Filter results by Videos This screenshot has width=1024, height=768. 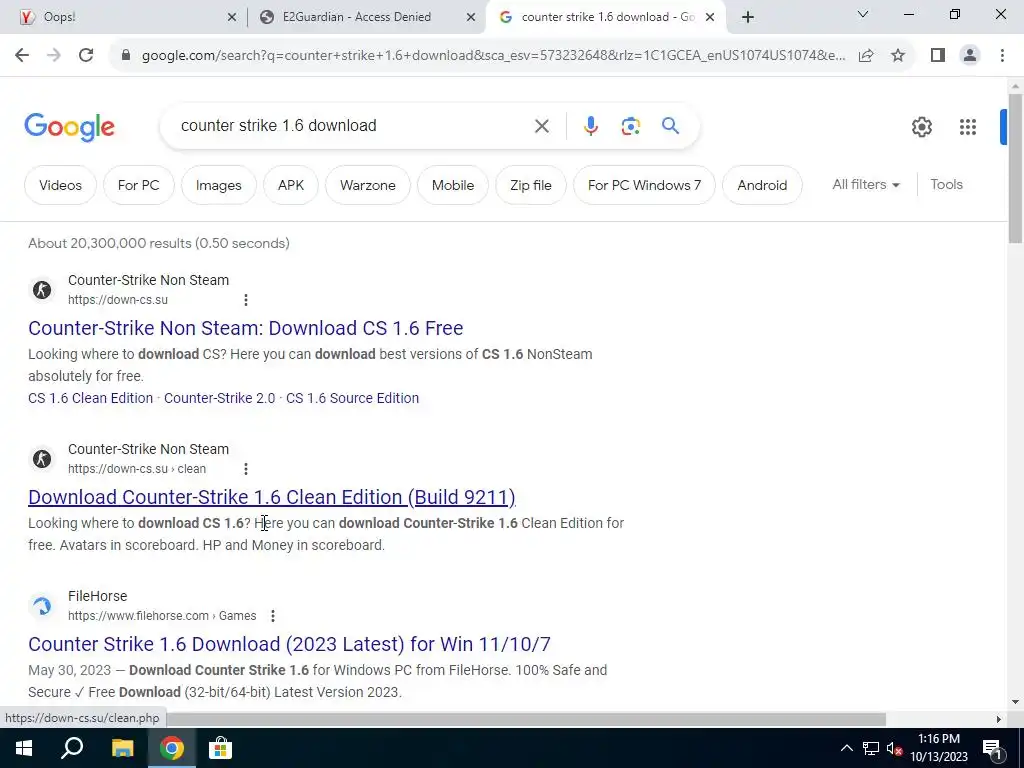tap(60, 185)
